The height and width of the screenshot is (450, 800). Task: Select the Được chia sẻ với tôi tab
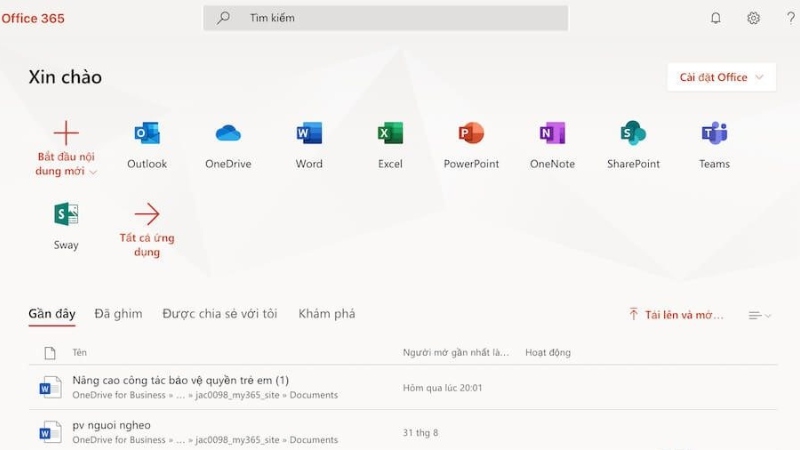click(x=220, y=314)
